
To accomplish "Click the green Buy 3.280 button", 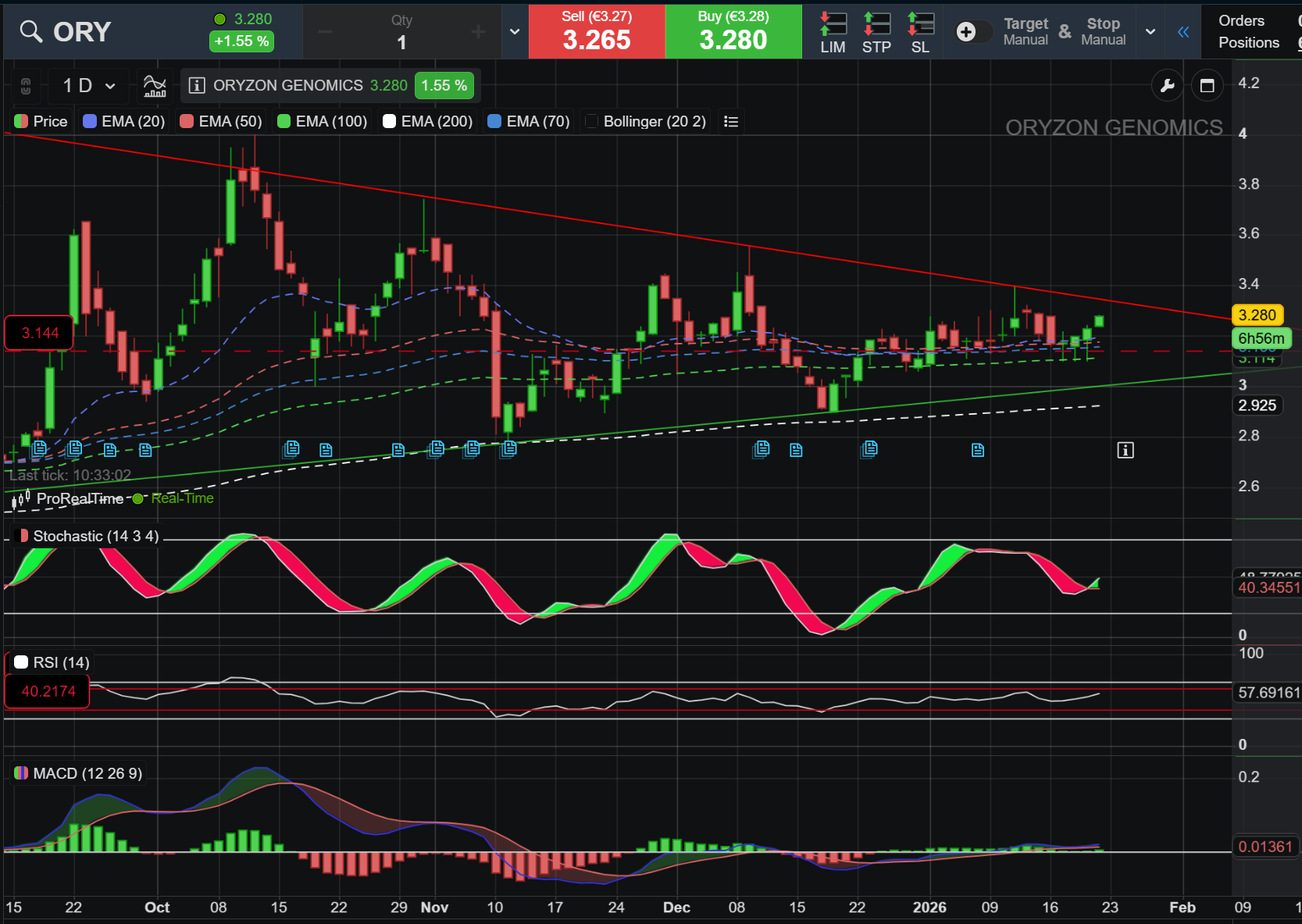I will click(733, 31).
